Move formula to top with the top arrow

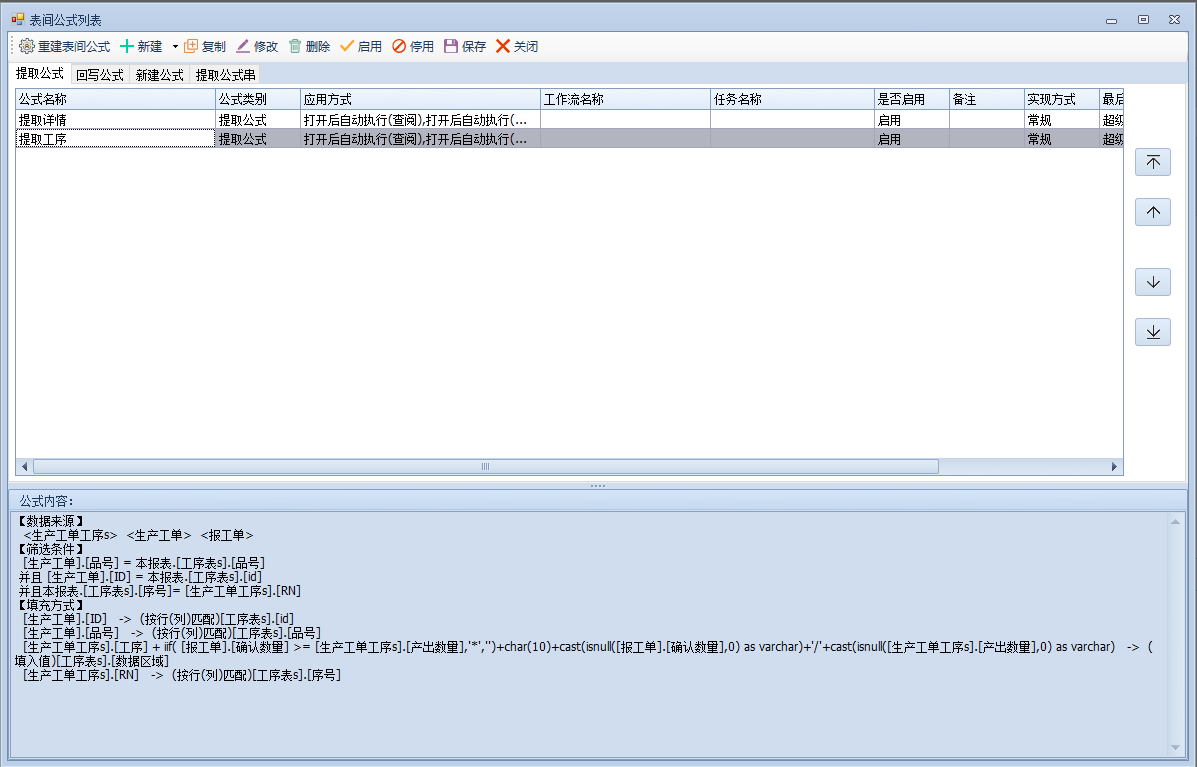coord(1152,162)
